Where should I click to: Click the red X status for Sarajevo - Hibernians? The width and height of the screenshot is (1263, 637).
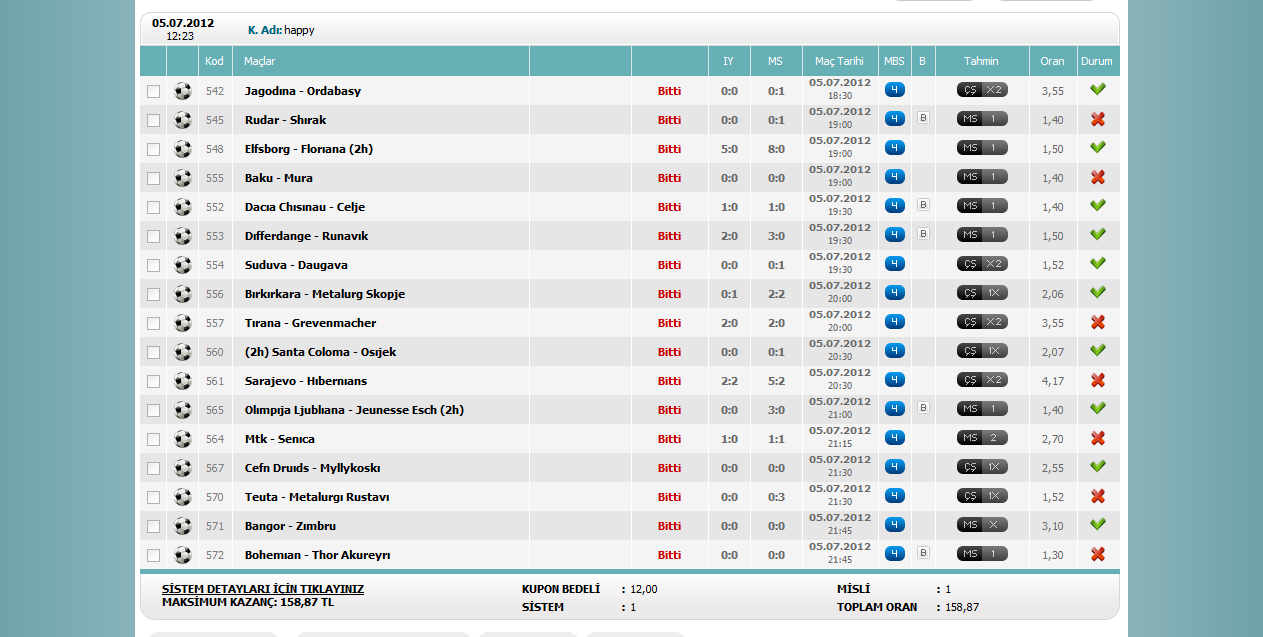click(x=1097, y=380)
